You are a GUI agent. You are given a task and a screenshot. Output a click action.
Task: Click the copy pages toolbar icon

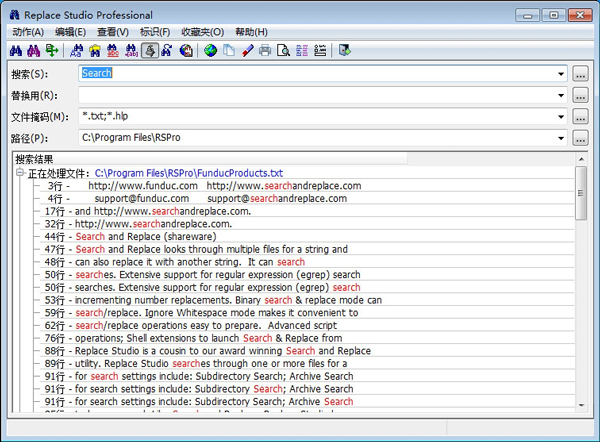click(229, 51)
